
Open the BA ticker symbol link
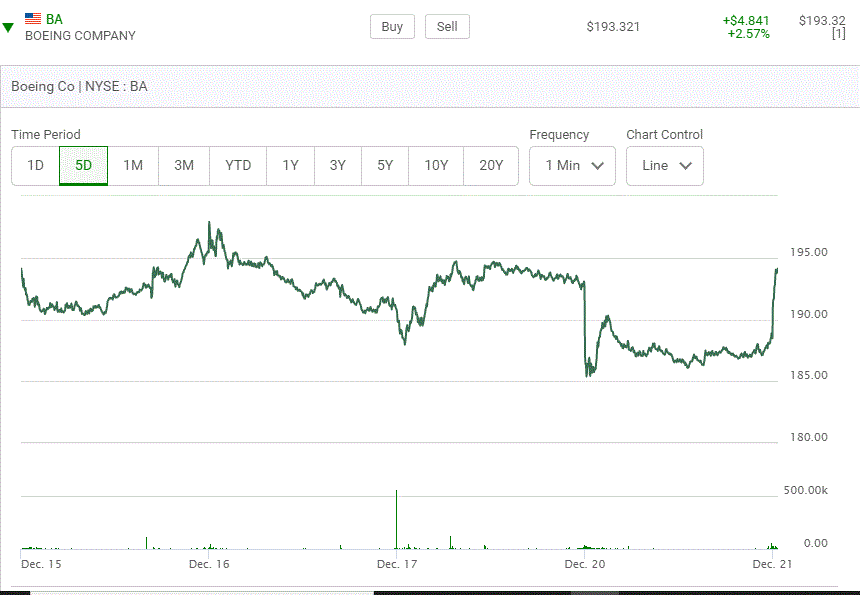54,19
